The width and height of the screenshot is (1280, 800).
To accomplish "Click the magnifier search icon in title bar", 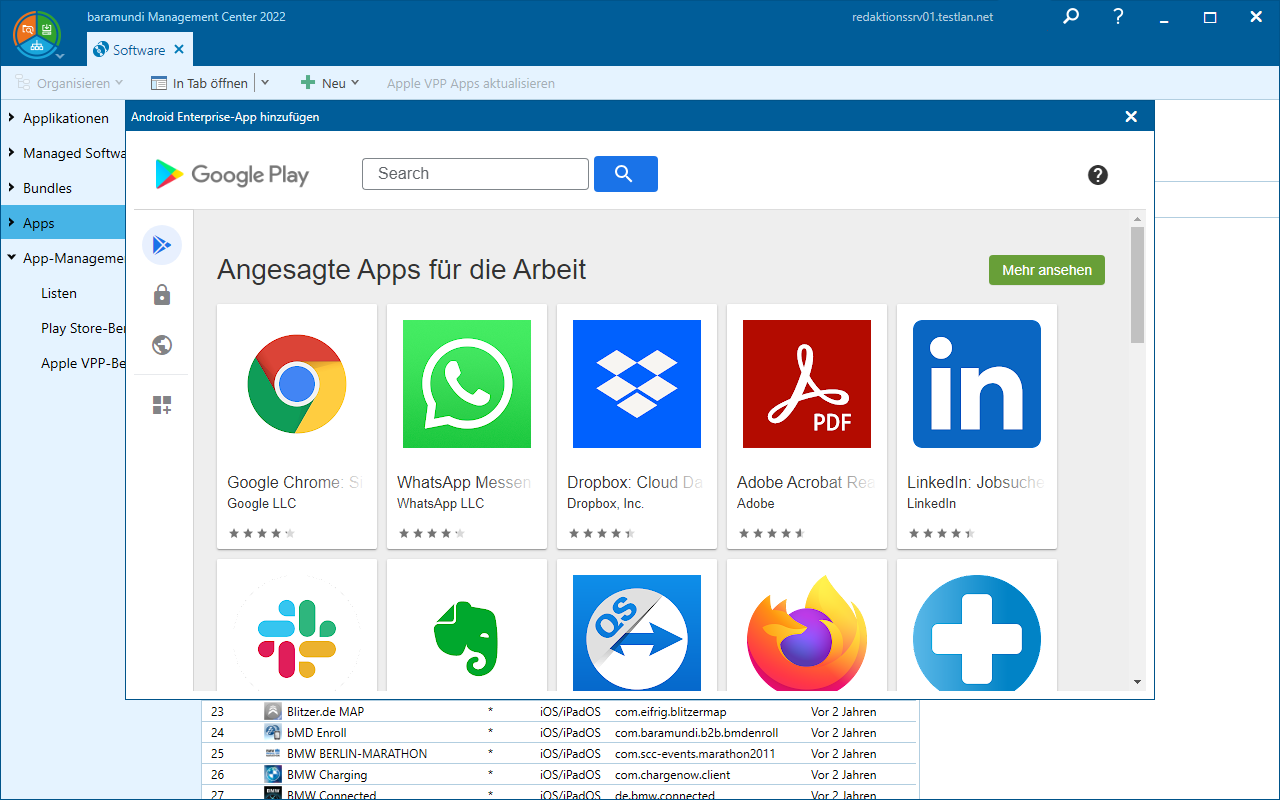I will [x=1071, y=17].
